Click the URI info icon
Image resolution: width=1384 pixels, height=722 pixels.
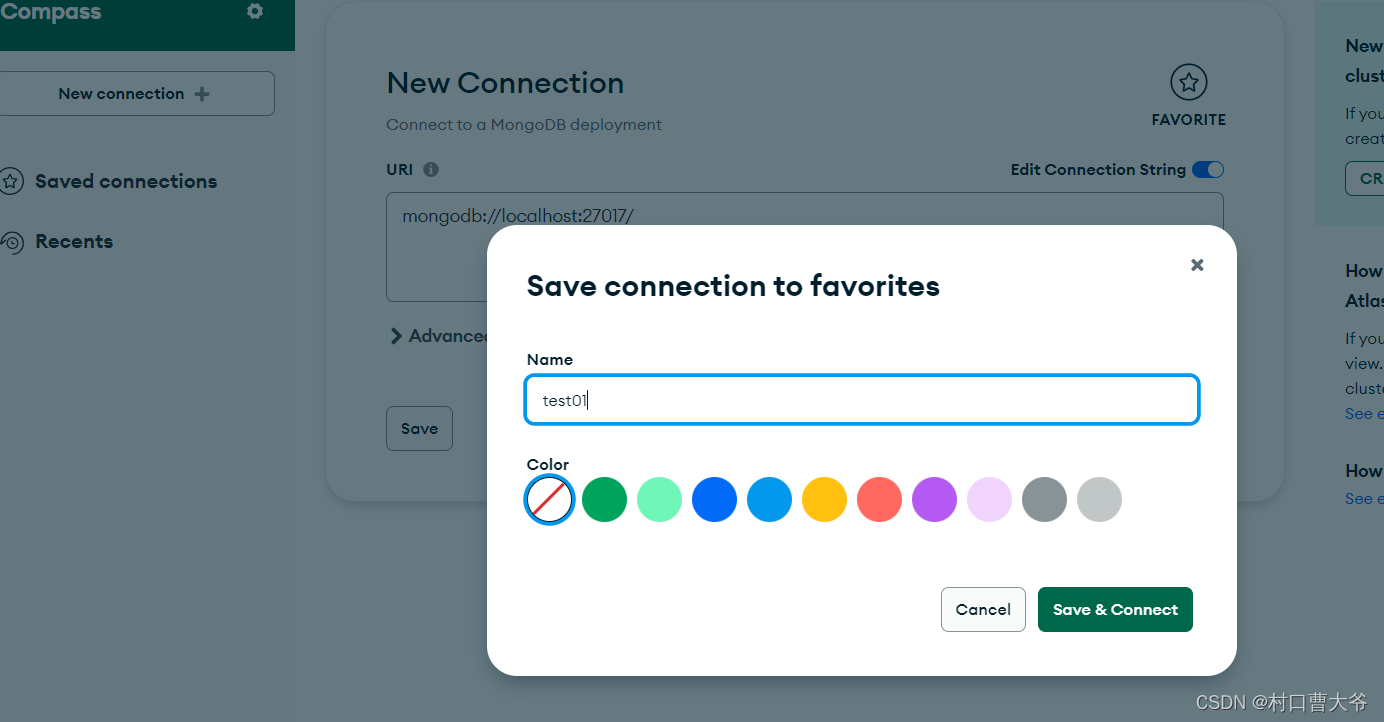coord(431,169)
